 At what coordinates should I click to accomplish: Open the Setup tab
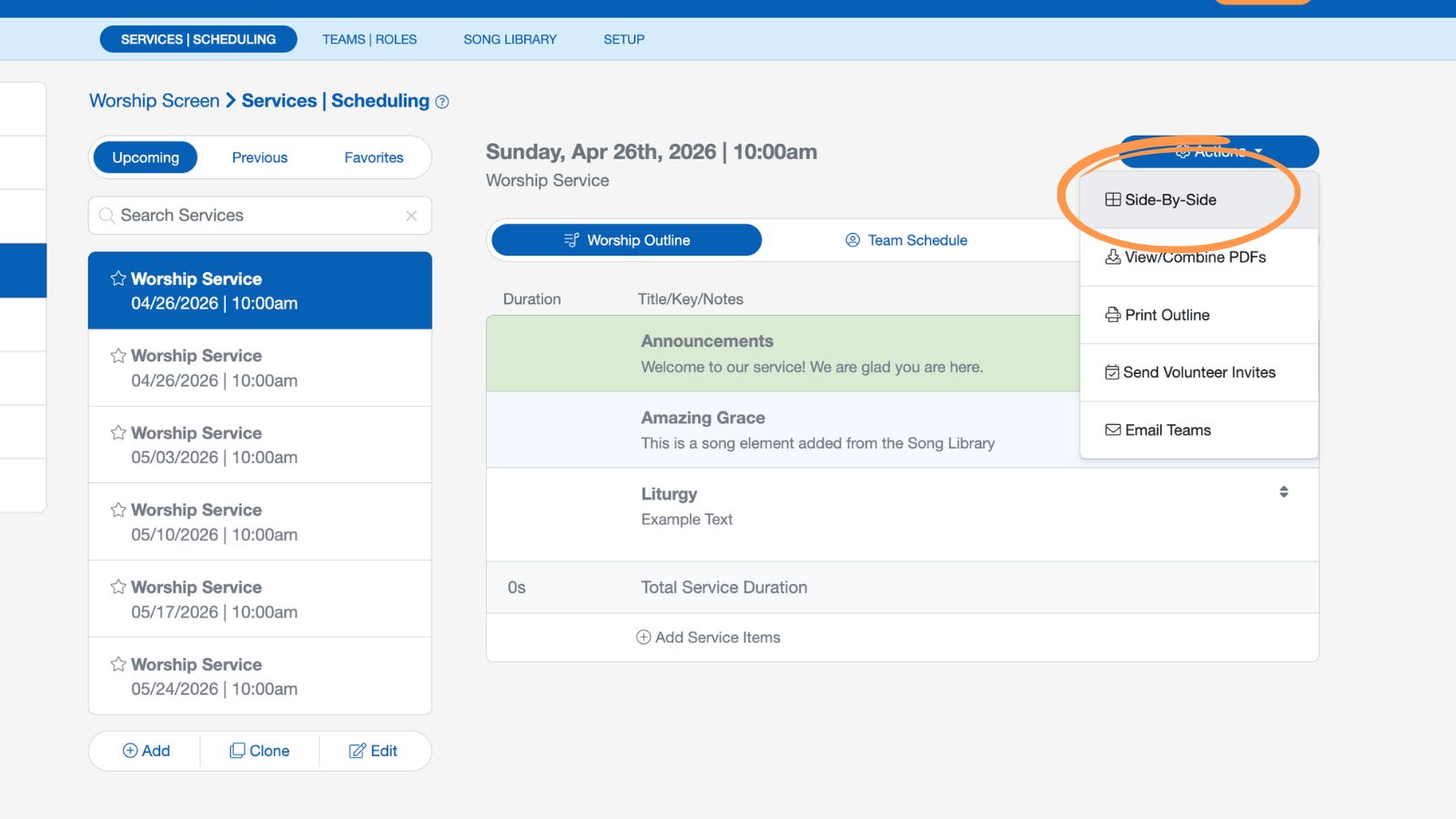pyautogui.click(x=623, y=39)
